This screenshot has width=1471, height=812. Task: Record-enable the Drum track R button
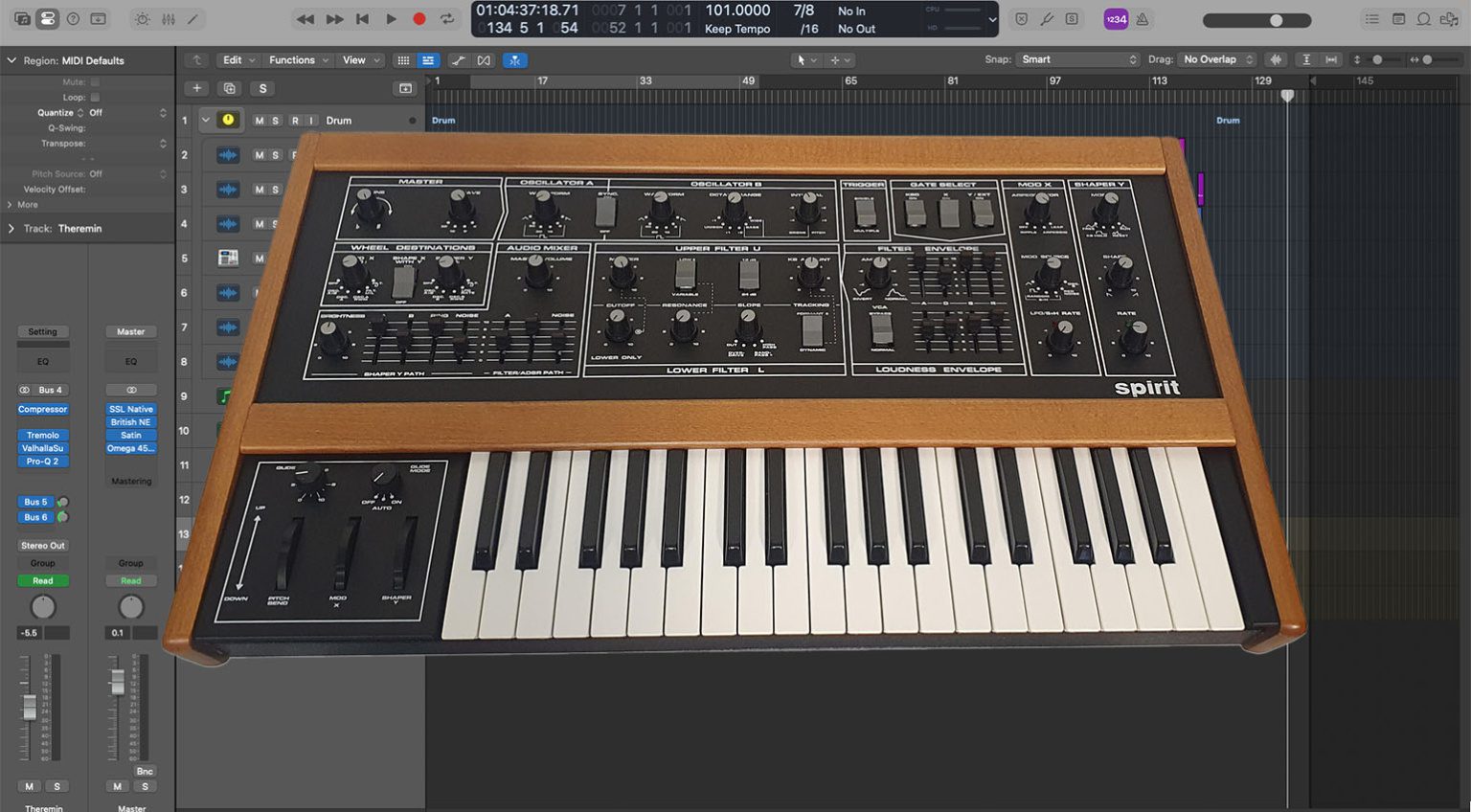(295, 121)
